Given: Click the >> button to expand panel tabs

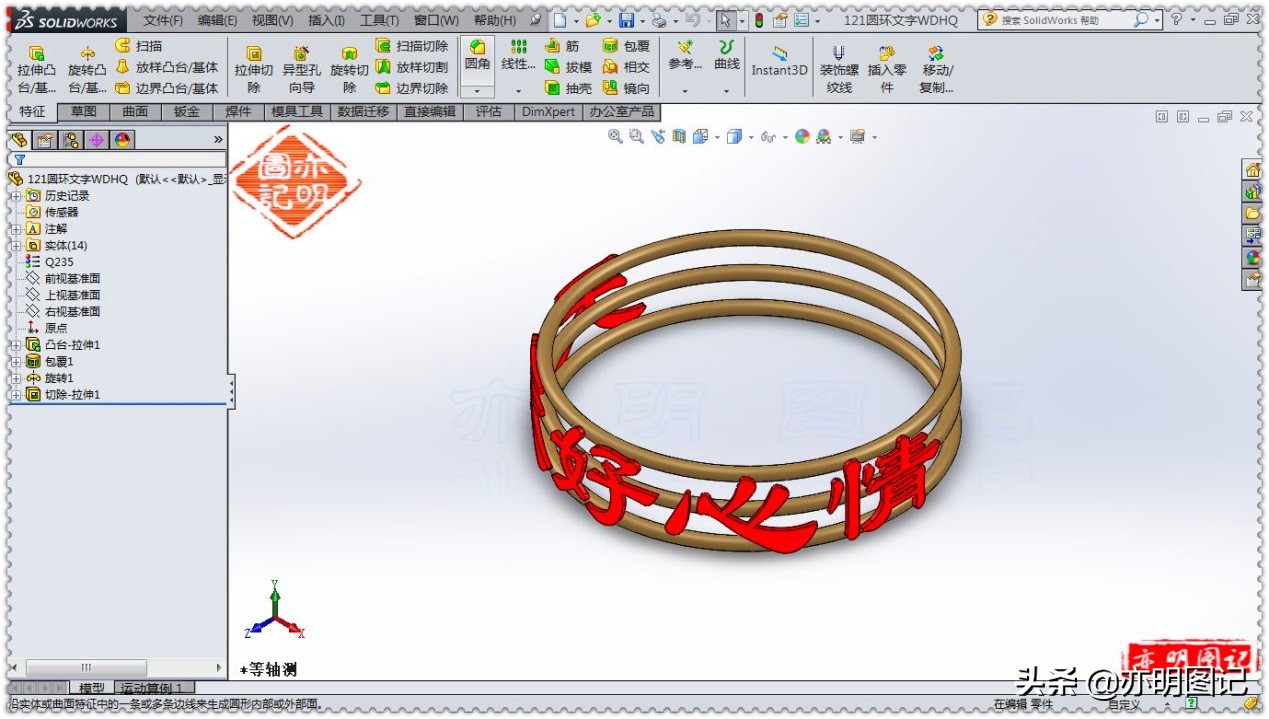Looking at the screenshot, I should click(x=218, y=140).
